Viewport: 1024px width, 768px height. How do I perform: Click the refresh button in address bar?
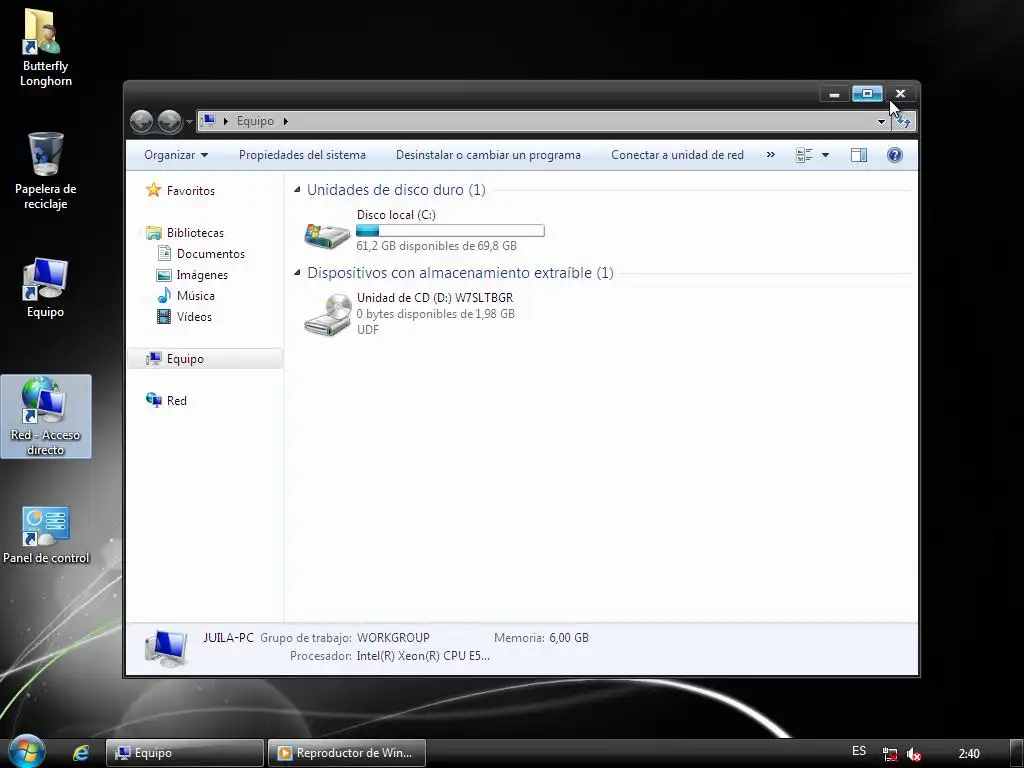pos(904,121)
